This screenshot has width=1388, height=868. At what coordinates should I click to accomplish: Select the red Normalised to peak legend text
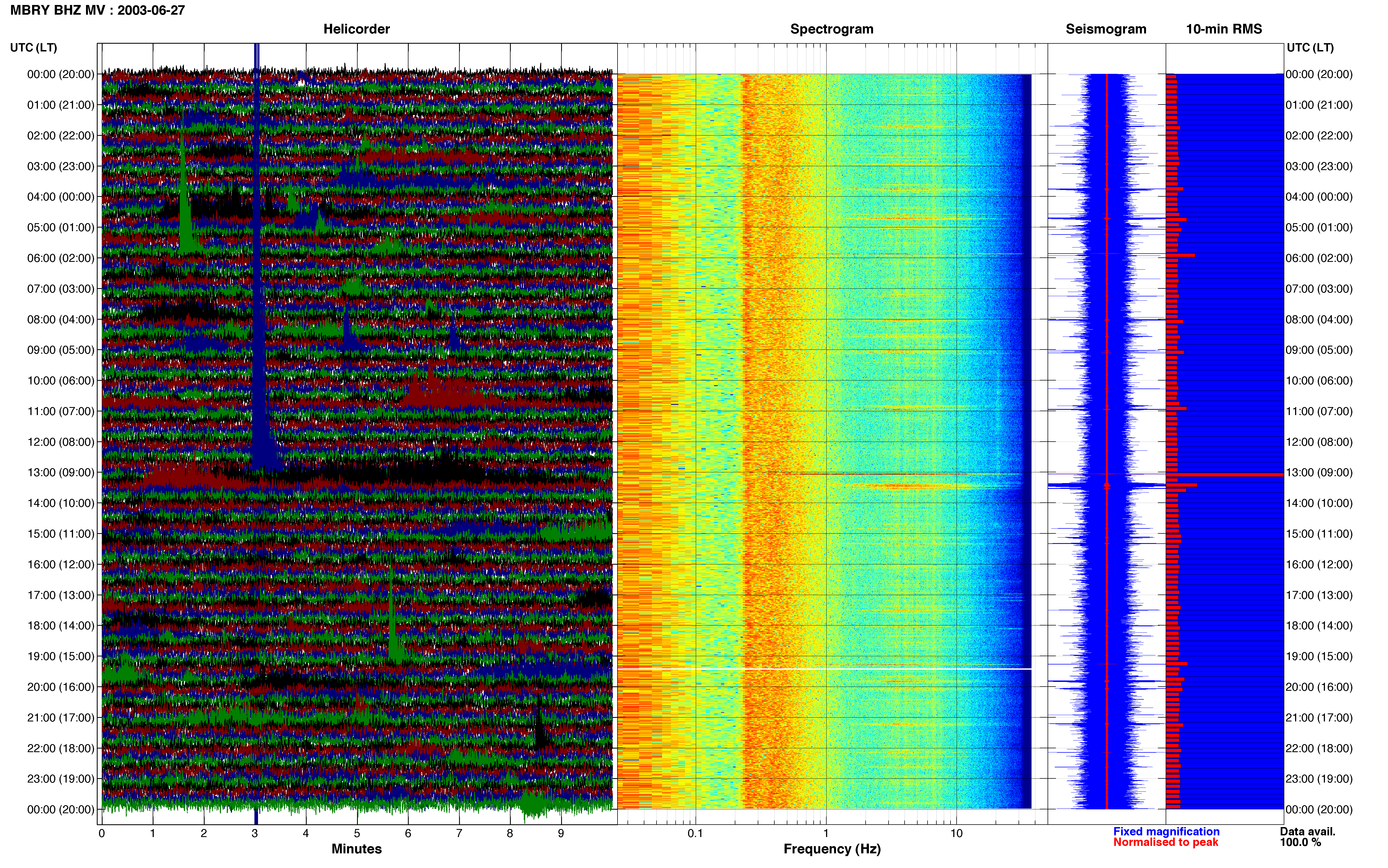tap(1165, 842)
